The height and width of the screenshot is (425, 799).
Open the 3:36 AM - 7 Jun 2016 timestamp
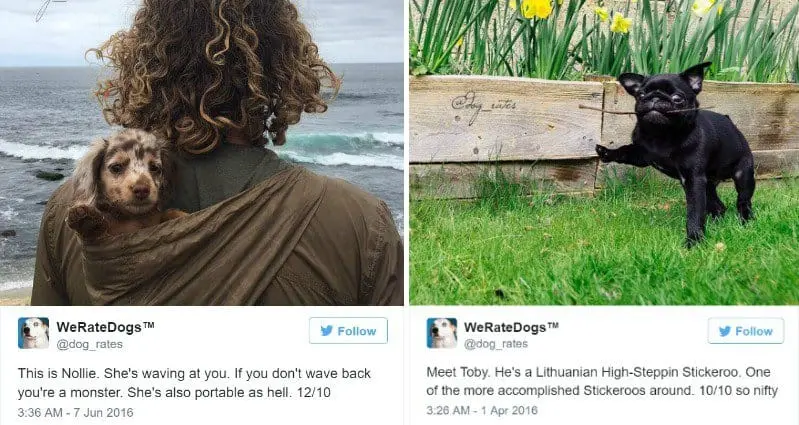[x=75, y=412]
